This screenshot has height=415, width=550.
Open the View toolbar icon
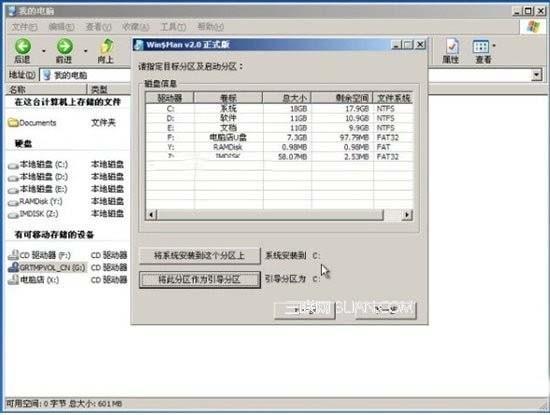pos(481,46)
